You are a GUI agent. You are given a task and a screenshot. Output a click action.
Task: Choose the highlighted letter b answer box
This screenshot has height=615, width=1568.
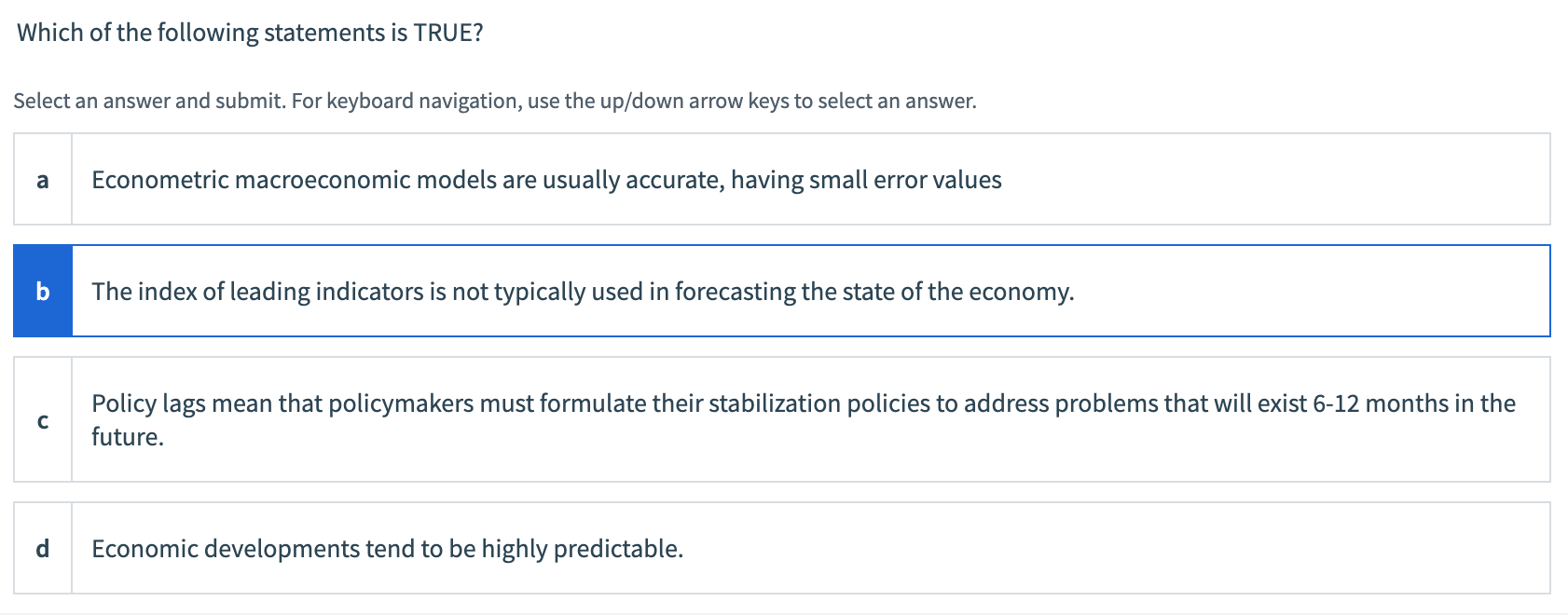tap(43, 292)
